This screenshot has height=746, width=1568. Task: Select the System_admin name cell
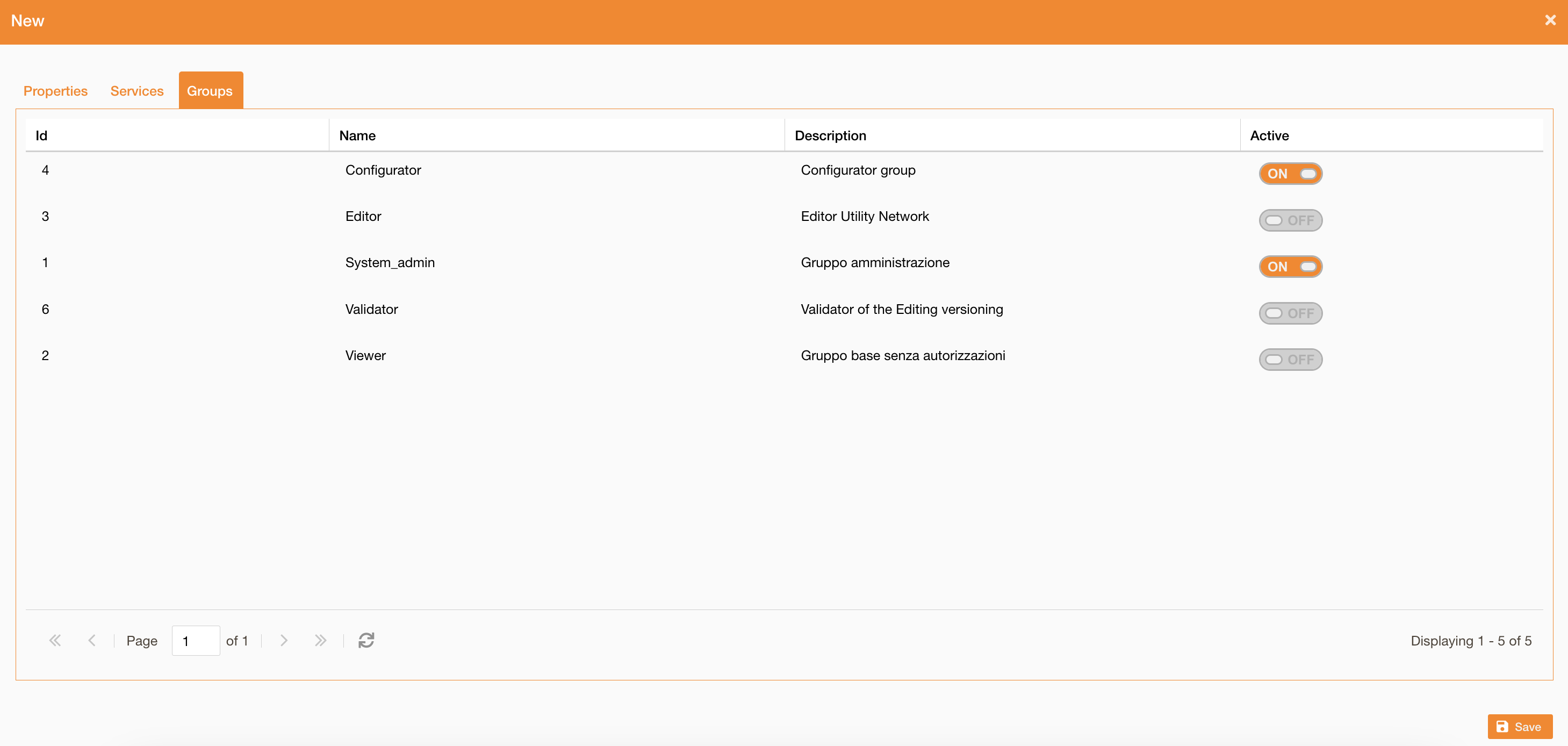point(556,262)
